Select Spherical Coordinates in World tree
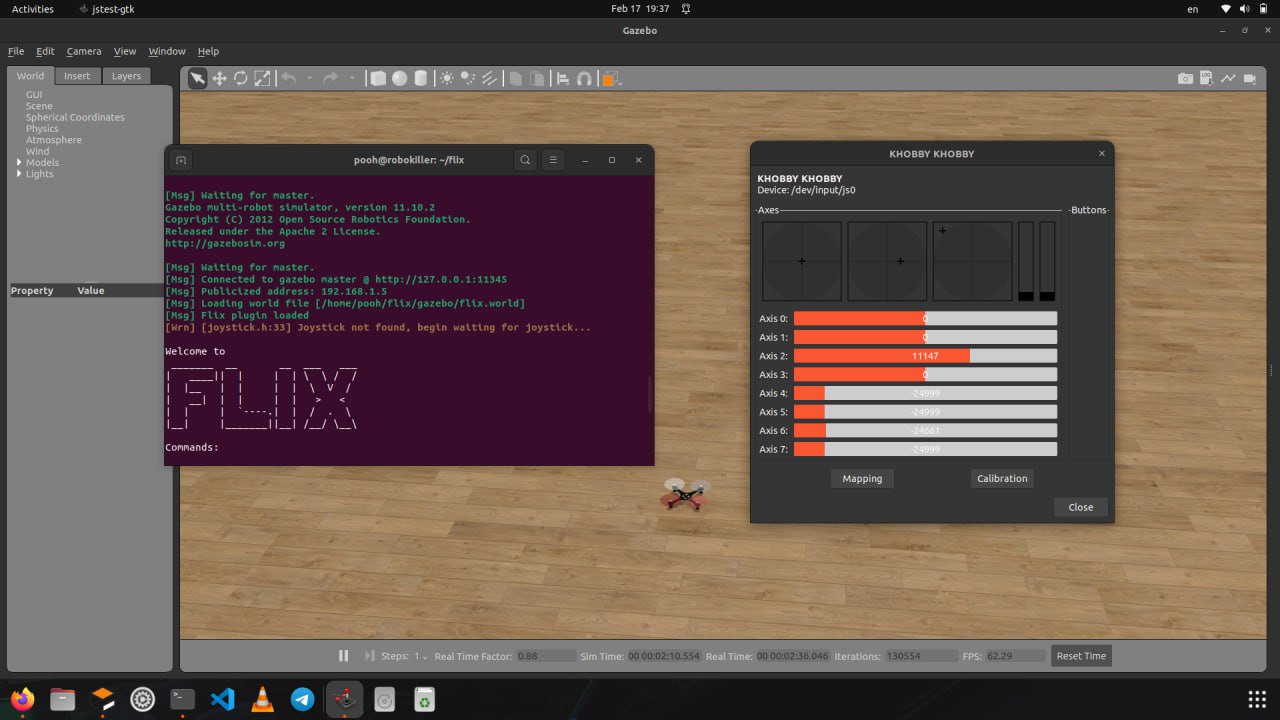This screenshot has height=720, width=1280. (x=75, y=117)
